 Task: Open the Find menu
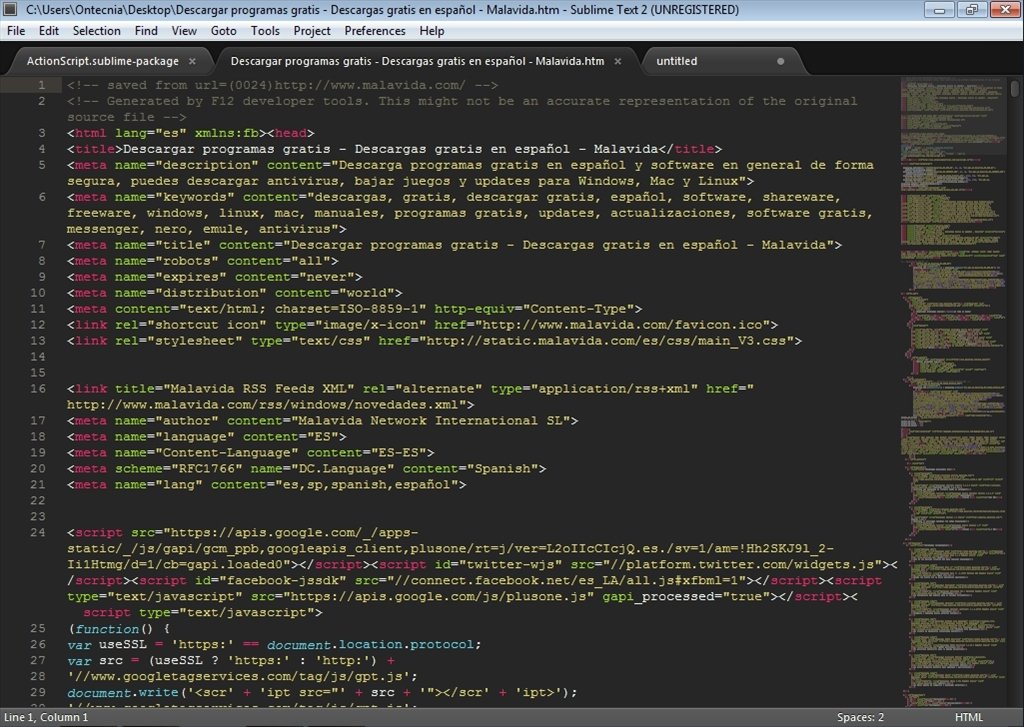(x=146, y=31)
